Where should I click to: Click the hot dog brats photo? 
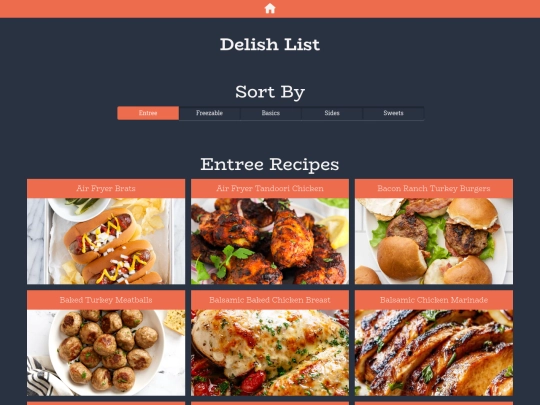pos(106,241)
